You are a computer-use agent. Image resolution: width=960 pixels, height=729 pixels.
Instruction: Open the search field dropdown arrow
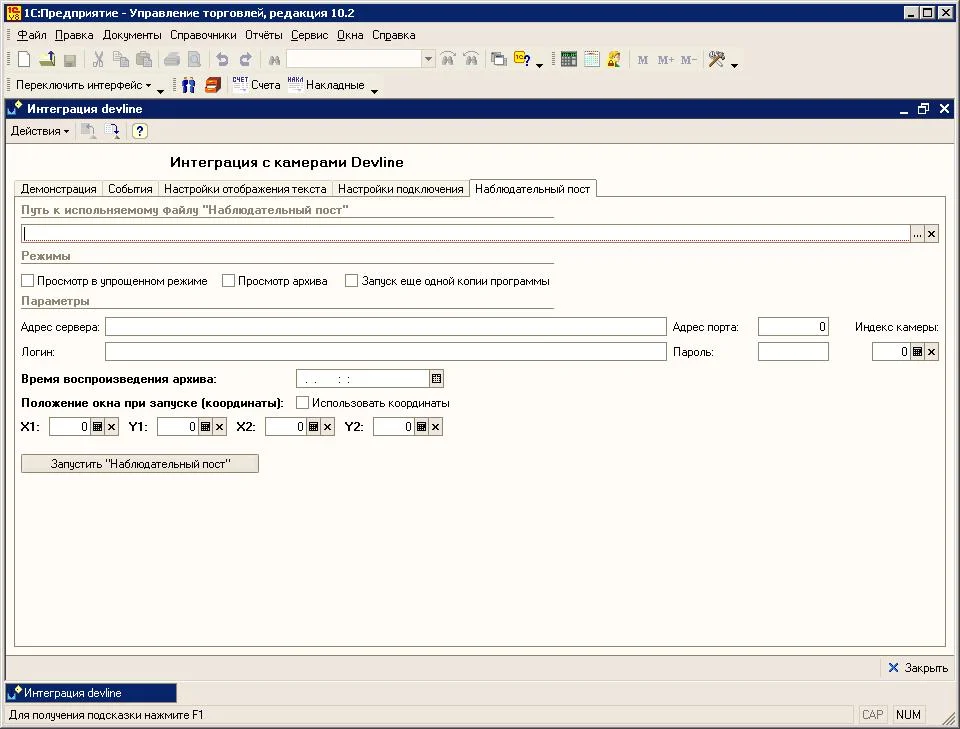point(429,59)
